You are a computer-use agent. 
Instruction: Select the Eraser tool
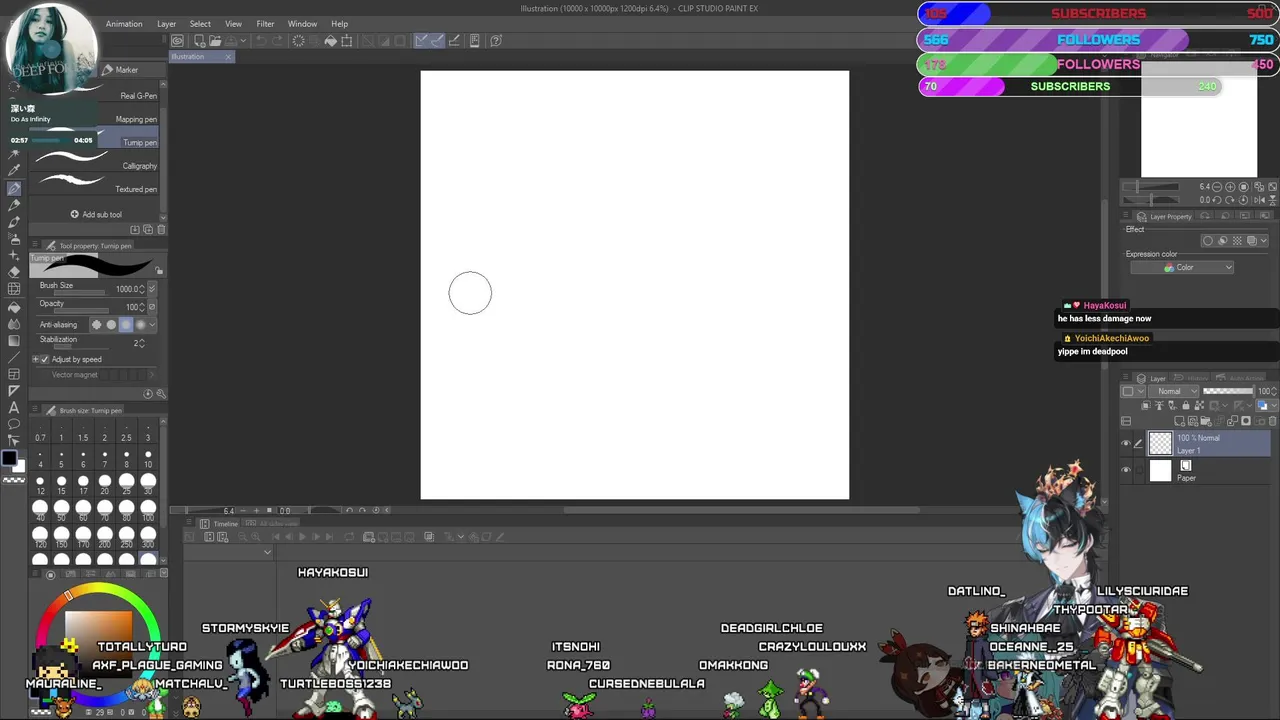click(x=14, y=272)
